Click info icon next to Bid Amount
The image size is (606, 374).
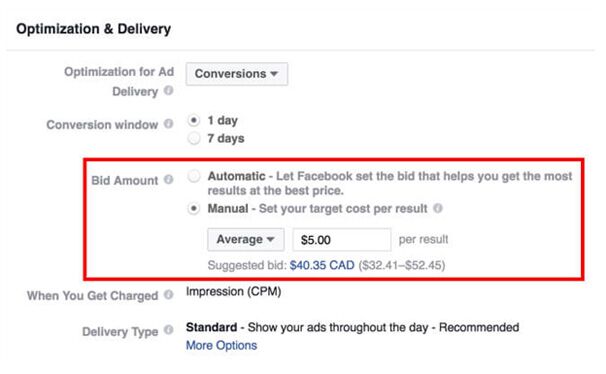(x=168, y=180)
